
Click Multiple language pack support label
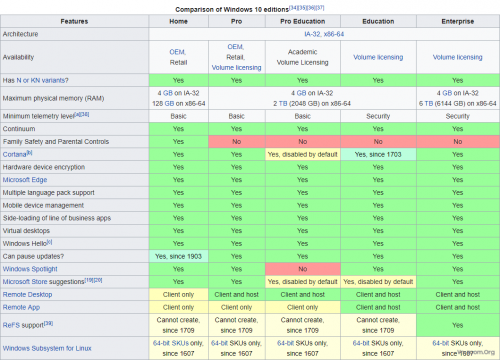pos(48,193)
